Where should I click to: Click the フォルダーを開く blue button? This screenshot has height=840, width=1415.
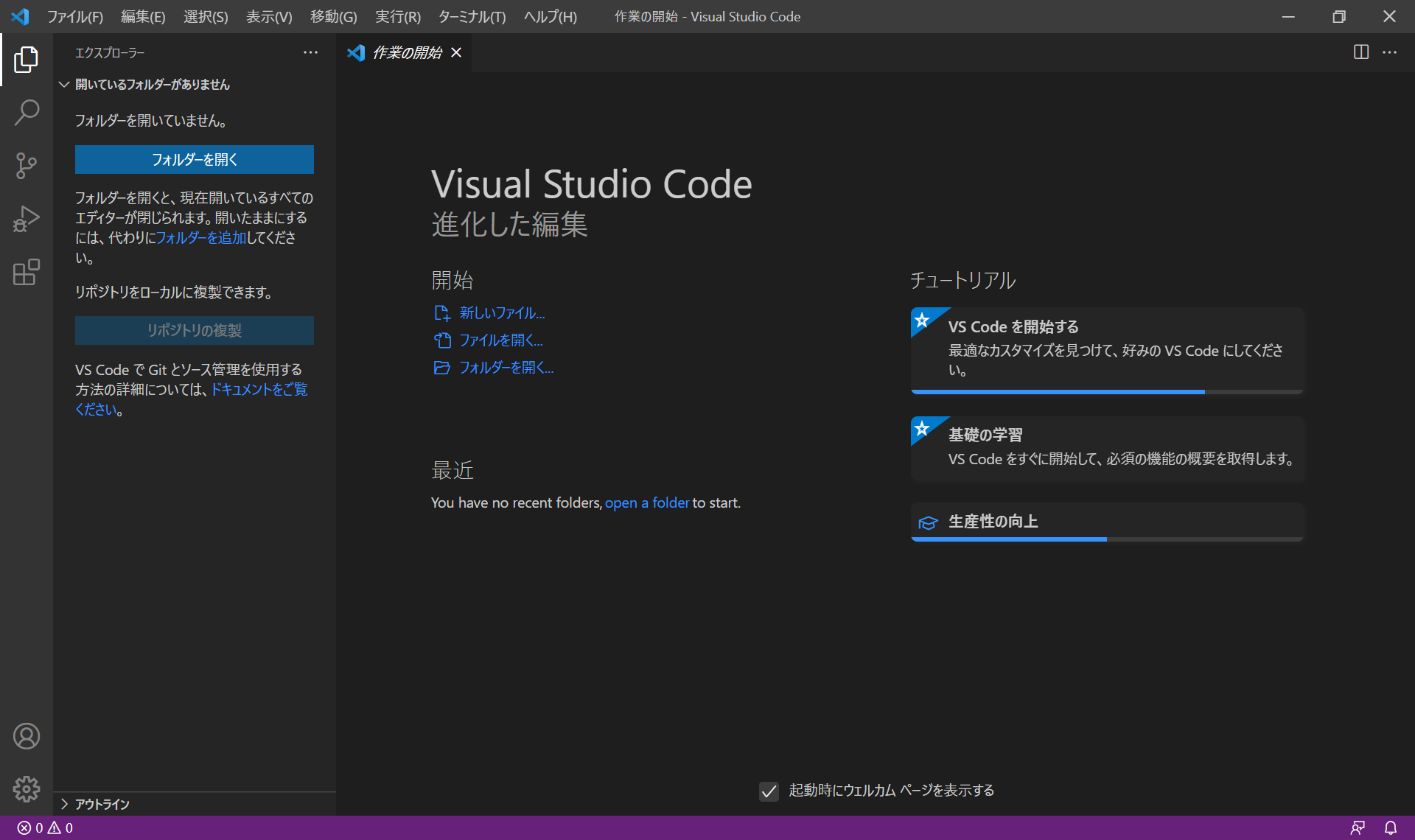pyautogui.click(x=194, y=159)
